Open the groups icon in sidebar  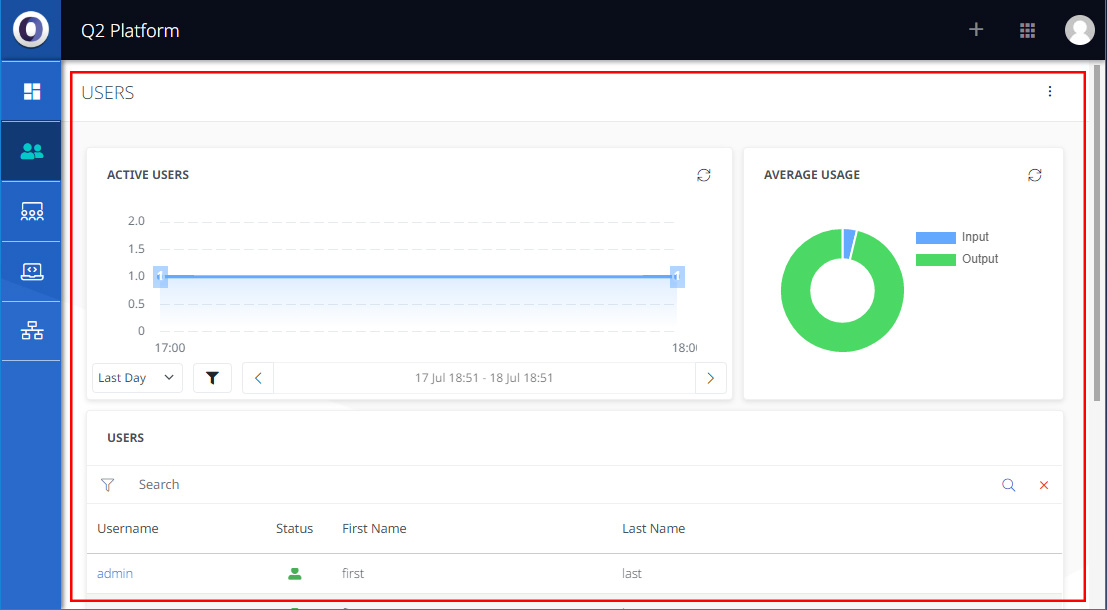(32, 212)
